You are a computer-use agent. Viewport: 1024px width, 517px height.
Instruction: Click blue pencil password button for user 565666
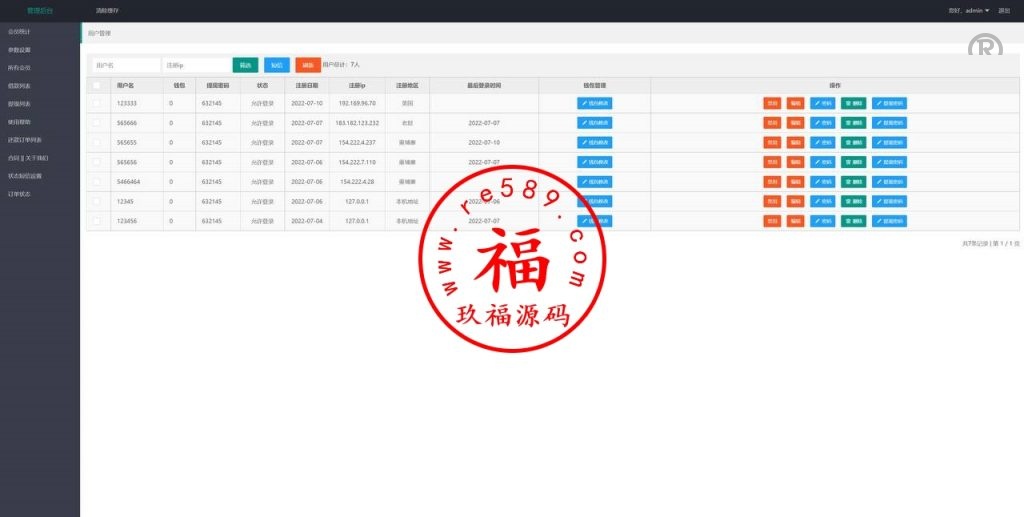[x=822, y=123]
